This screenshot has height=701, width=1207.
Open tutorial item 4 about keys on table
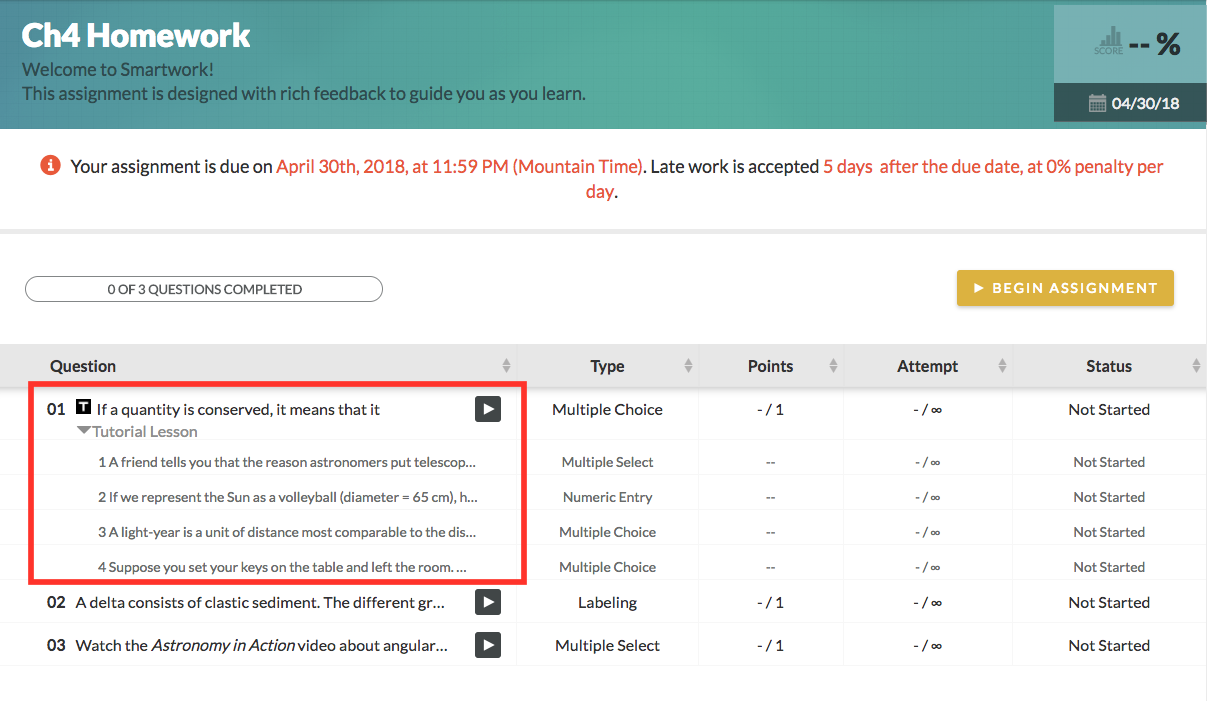pos(283,567)
